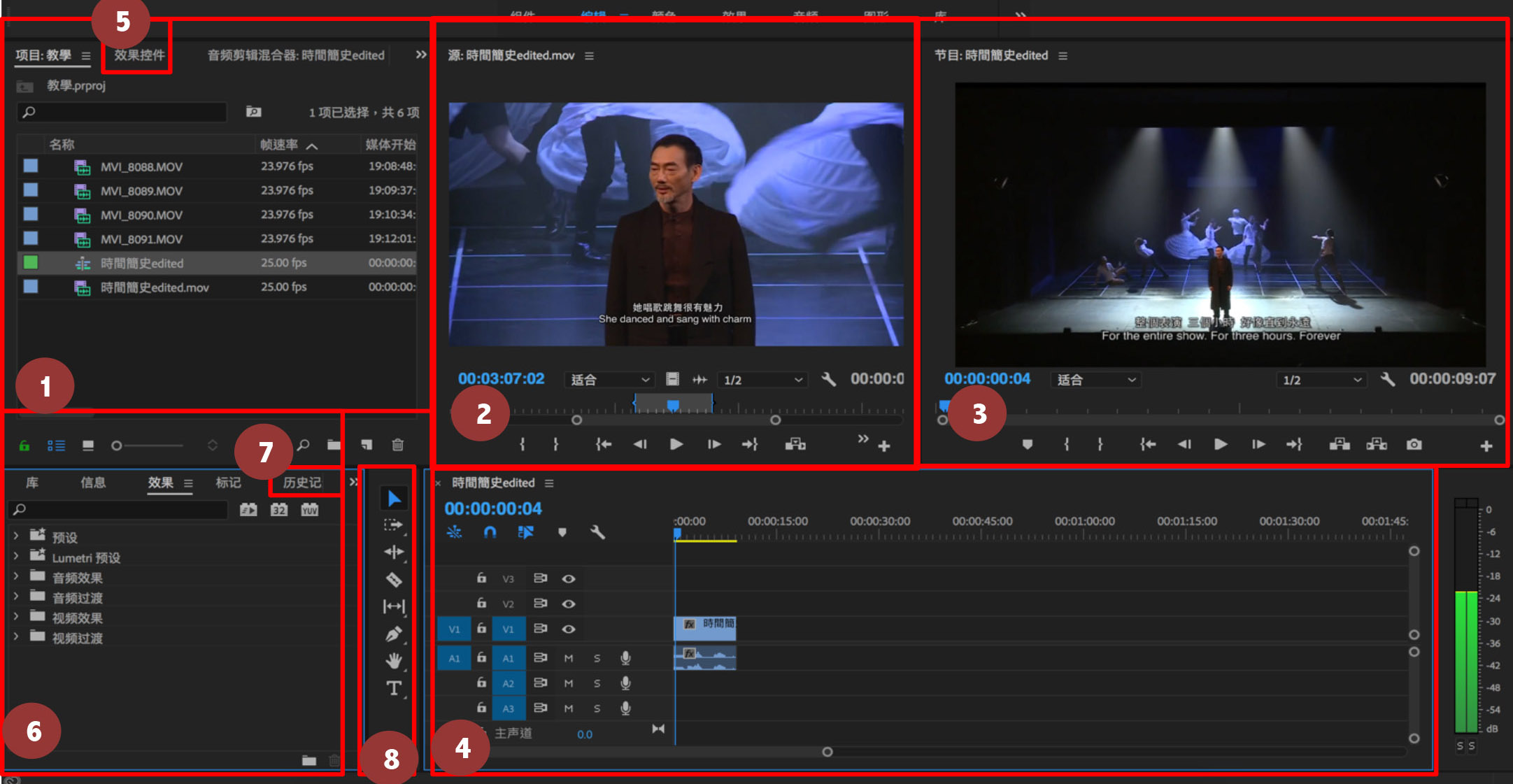Open the 历史记 tab
Viewport: 1513px width, 784px height.
(302, 483)
